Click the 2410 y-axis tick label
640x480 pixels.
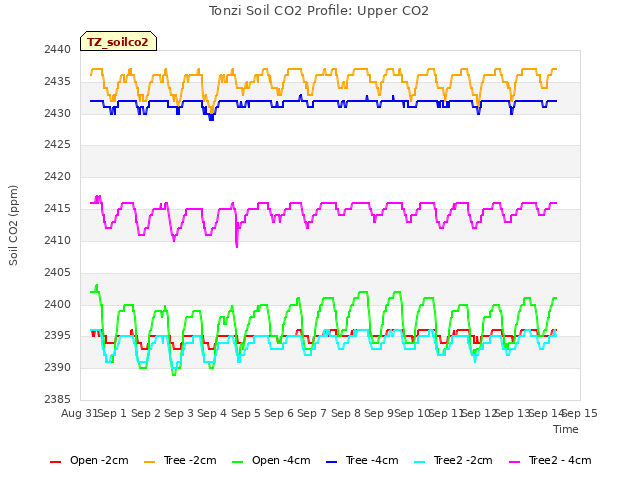pyautogui.click(x=58, y=240)
